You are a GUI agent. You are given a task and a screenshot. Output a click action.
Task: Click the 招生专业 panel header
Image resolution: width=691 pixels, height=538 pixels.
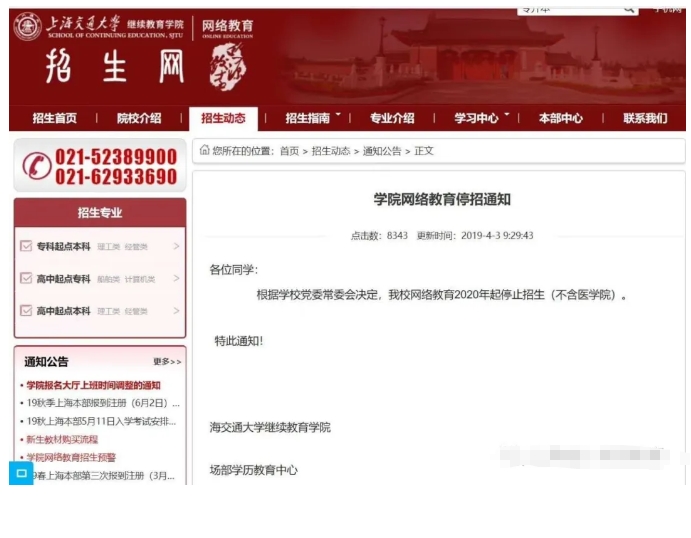[x=100, y=212]
